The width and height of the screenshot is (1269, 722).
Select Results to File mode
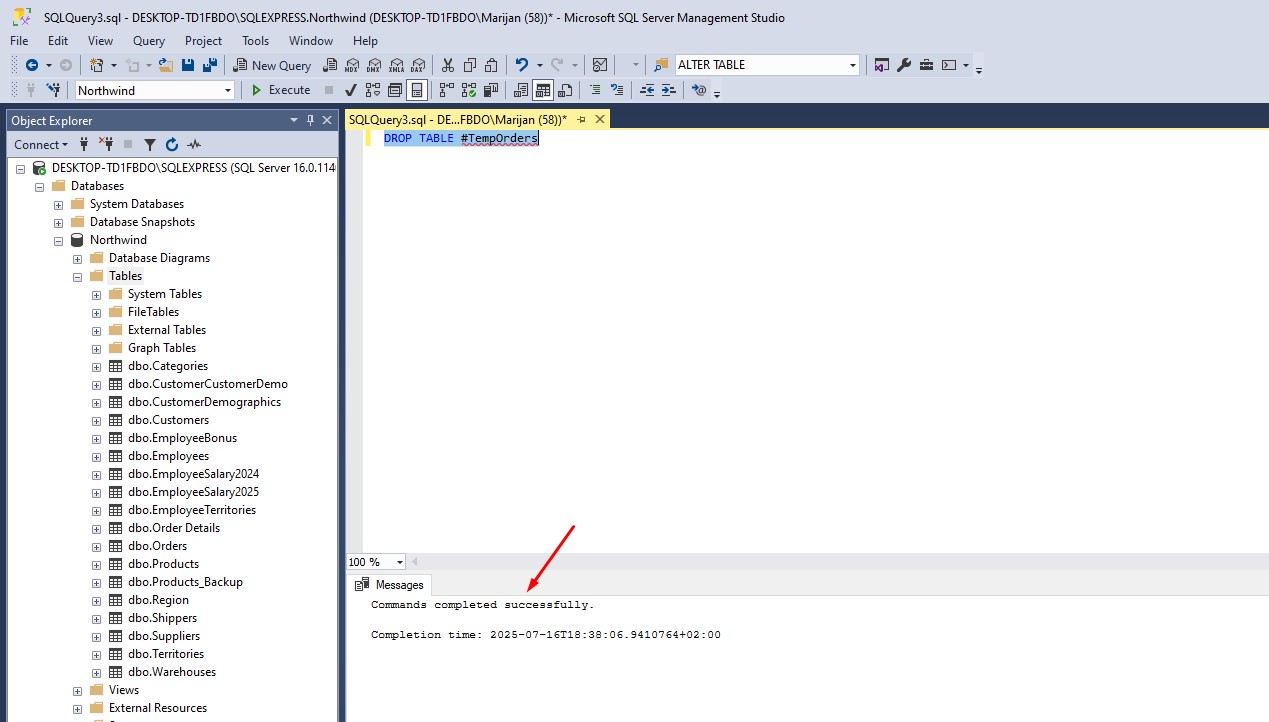pos(565,90)
